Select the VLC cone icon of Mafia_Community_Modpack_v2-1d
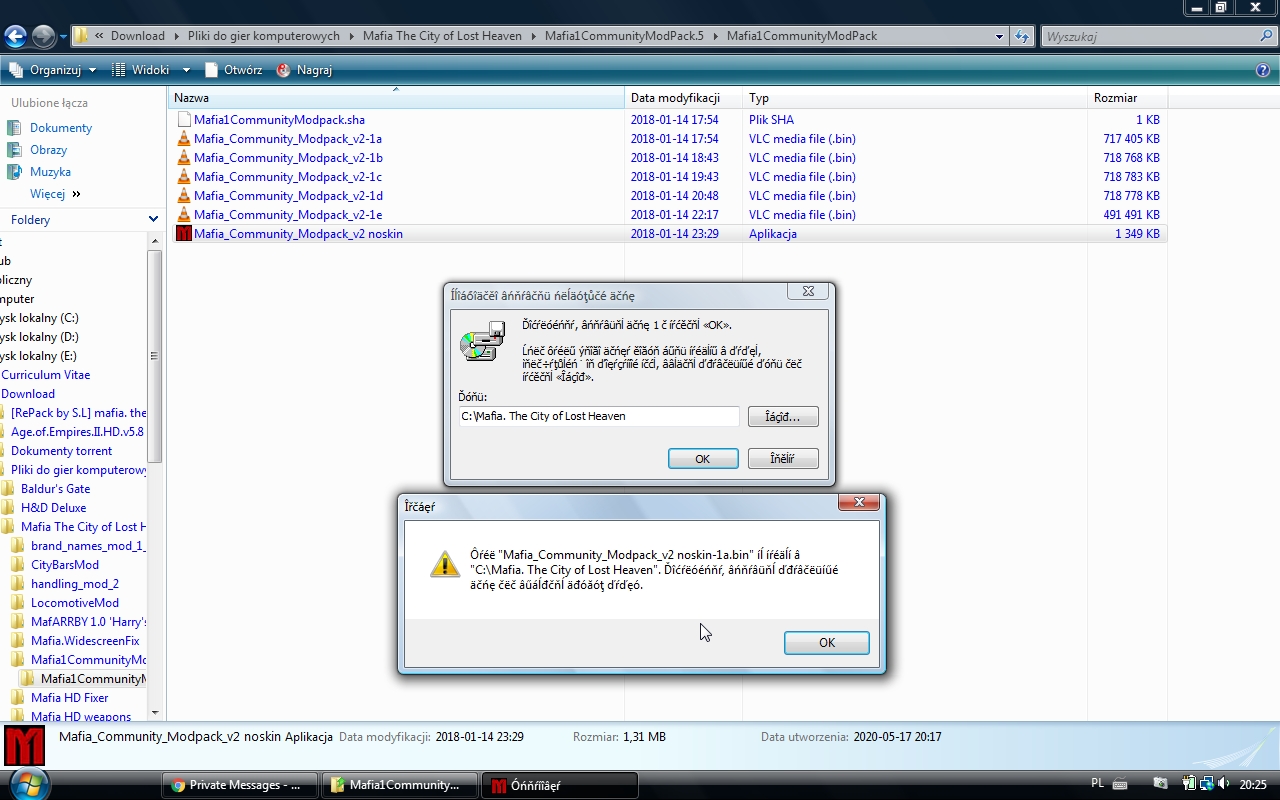This screenshot has width=1280, height=800. pyautogui.click(x=184, y=196)
